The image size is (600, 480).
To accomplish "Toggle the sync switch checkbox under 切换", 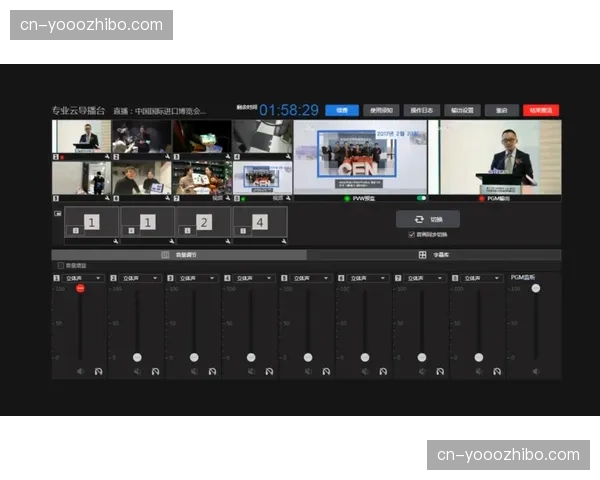I will click(x=412, y=234).
